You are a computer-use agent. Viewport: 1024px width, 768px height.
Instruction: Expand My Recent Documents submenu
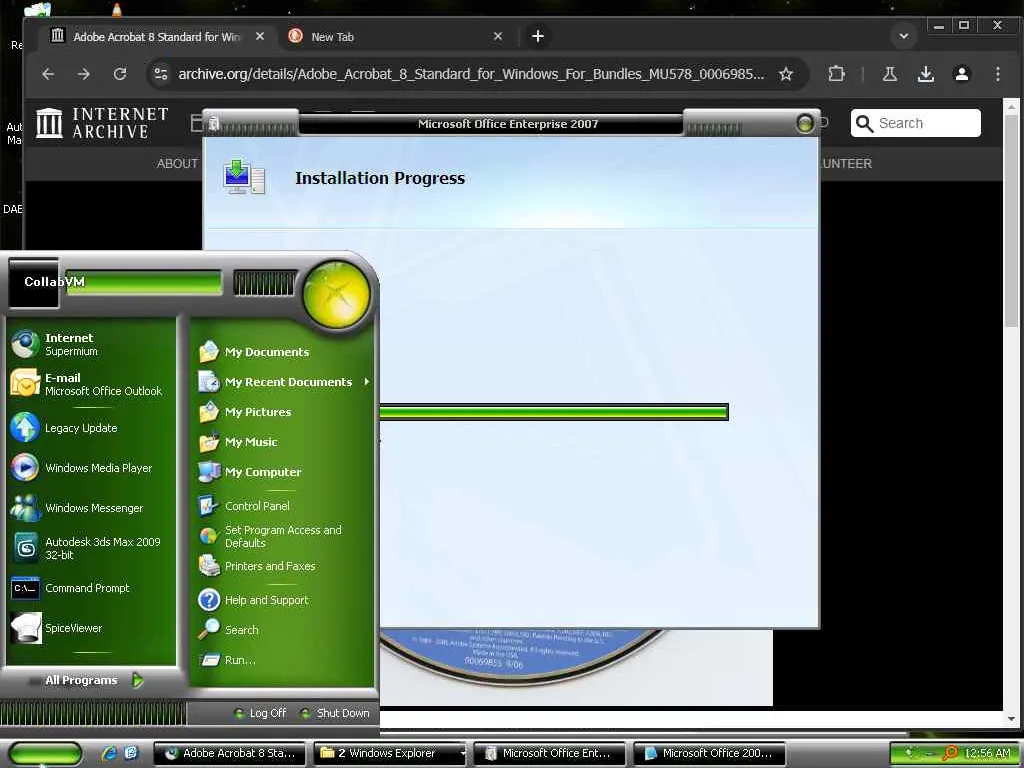284,382
